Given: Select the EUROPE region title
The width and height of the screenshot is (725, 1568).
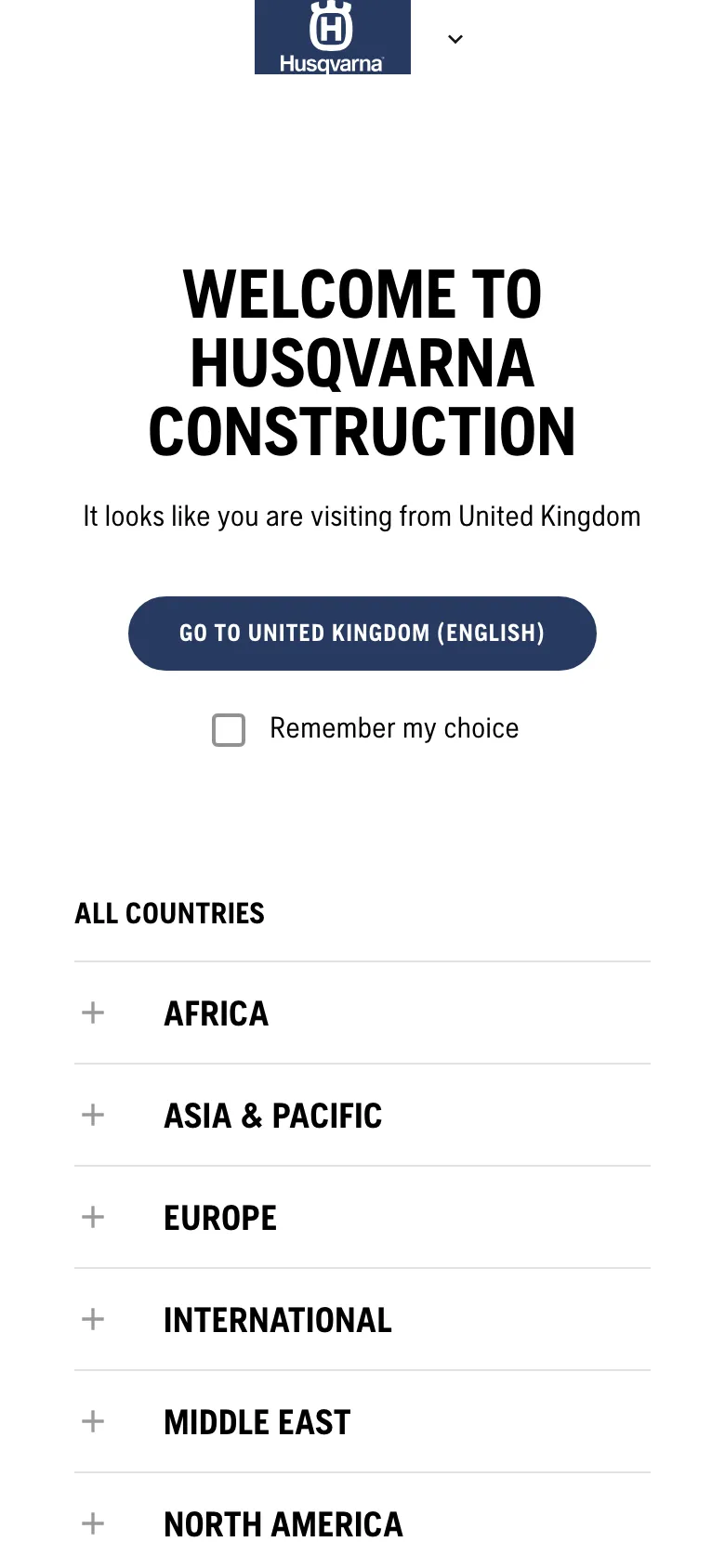Looking at the screenshot, I should pos(220,1218).
